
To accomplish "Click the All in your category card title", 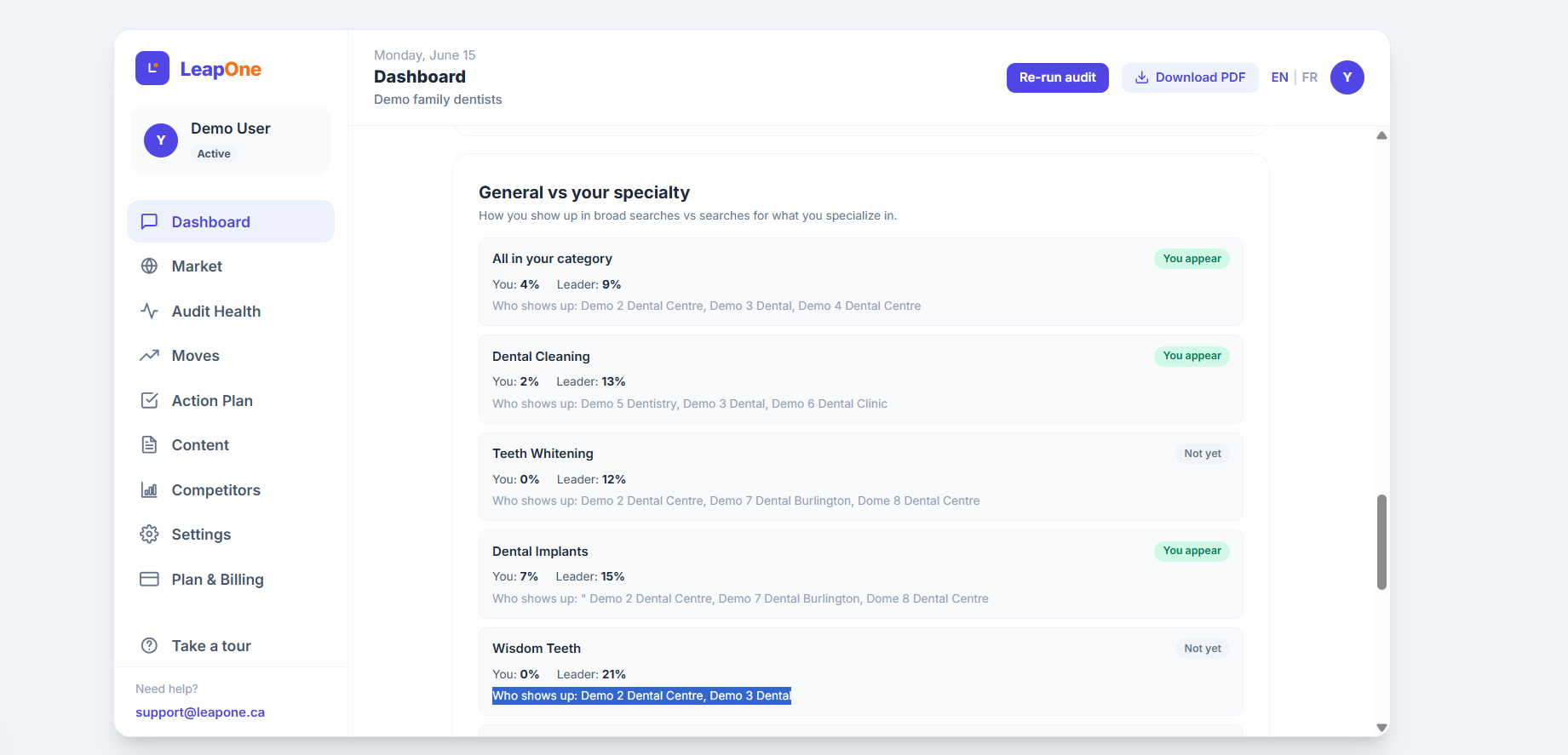I will 552,259.
